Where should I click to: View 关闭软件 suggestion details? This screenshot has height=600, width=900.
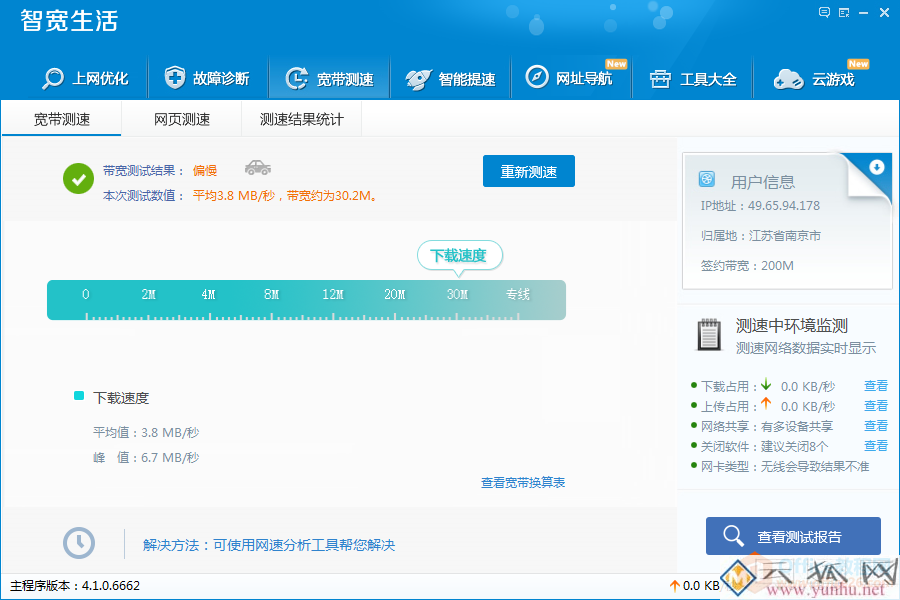tap(875, 446)
